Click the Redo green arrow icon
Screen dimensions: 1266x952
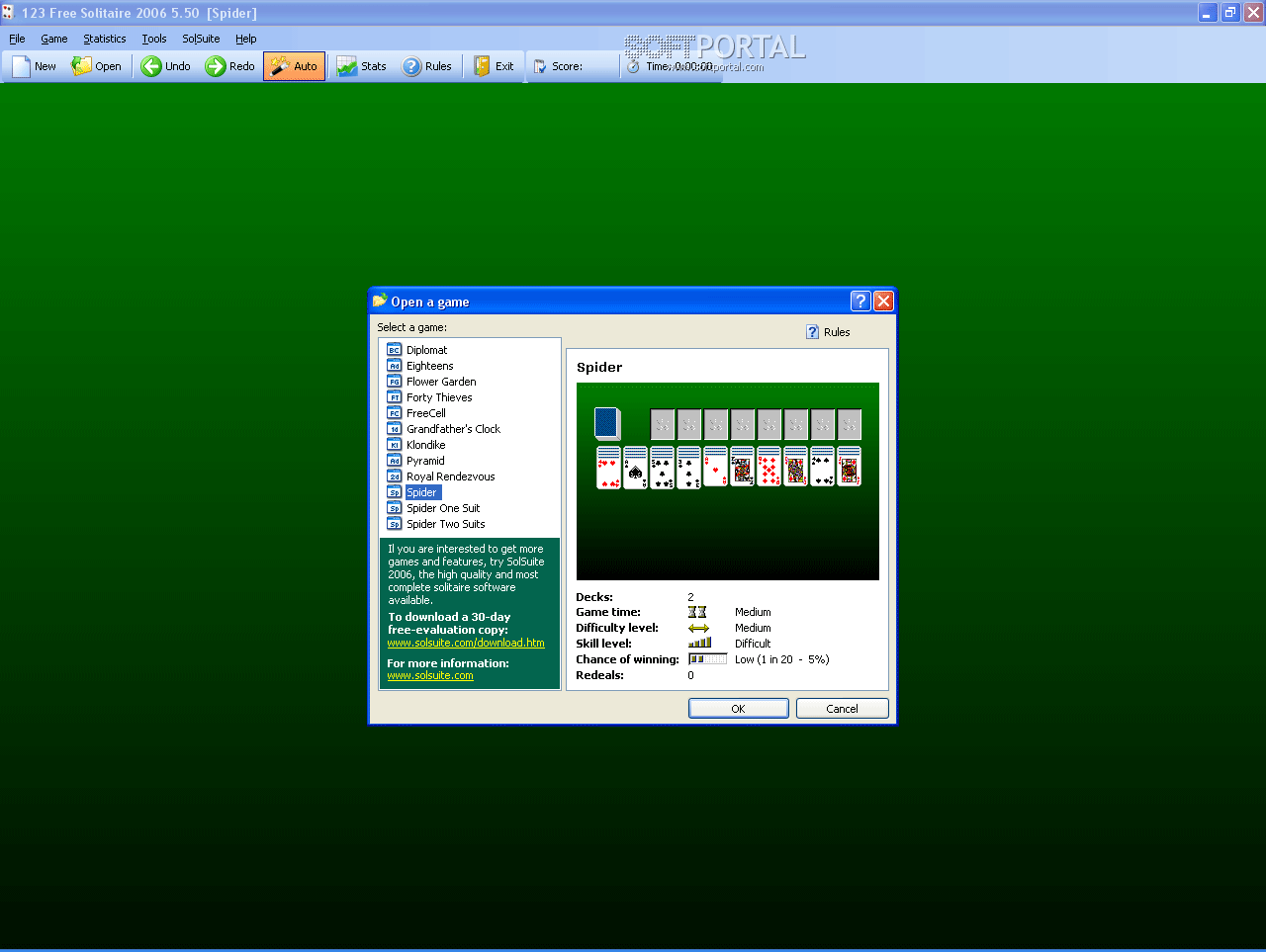tap(216, 66)
